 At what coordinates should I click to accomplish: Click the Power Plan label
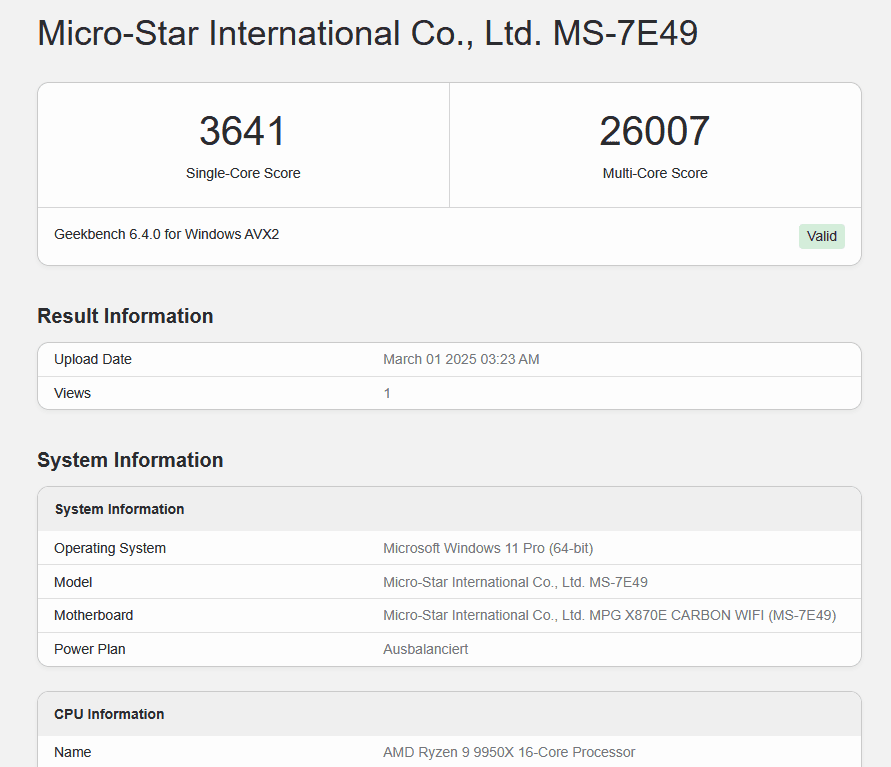89,649
